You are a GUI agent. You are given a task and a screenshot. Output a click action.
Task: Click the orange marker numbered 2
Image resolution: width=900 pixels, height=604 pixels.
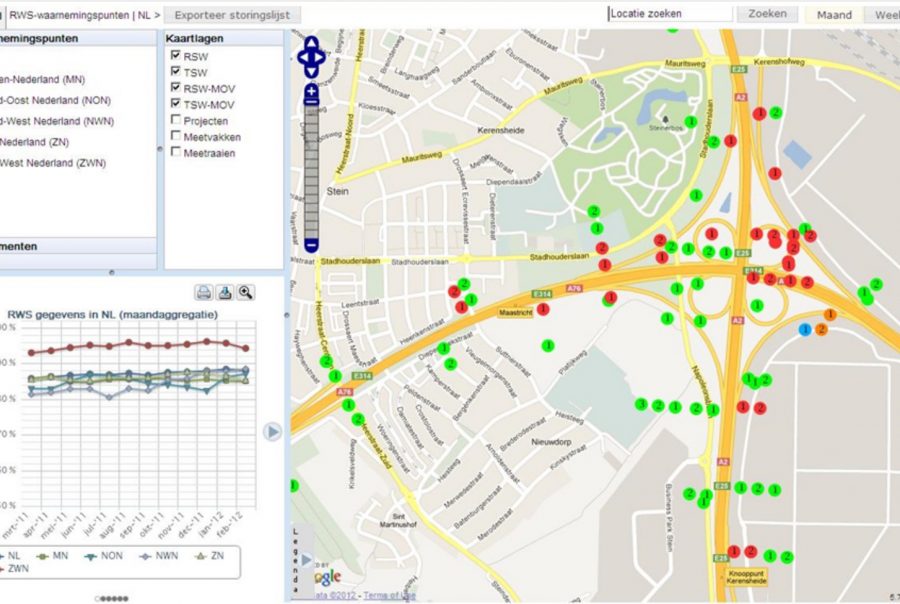(822, 329)
